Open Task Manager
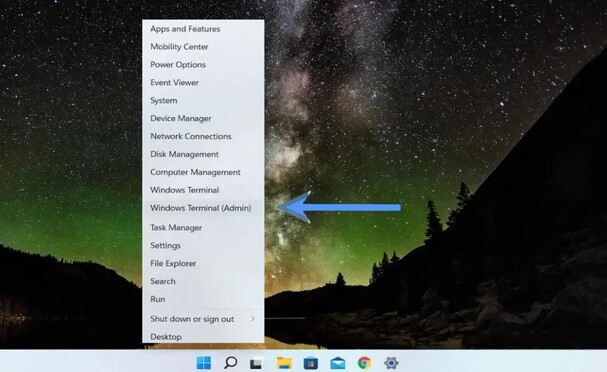This screenshot has width=607, height=372. (203, 228)
